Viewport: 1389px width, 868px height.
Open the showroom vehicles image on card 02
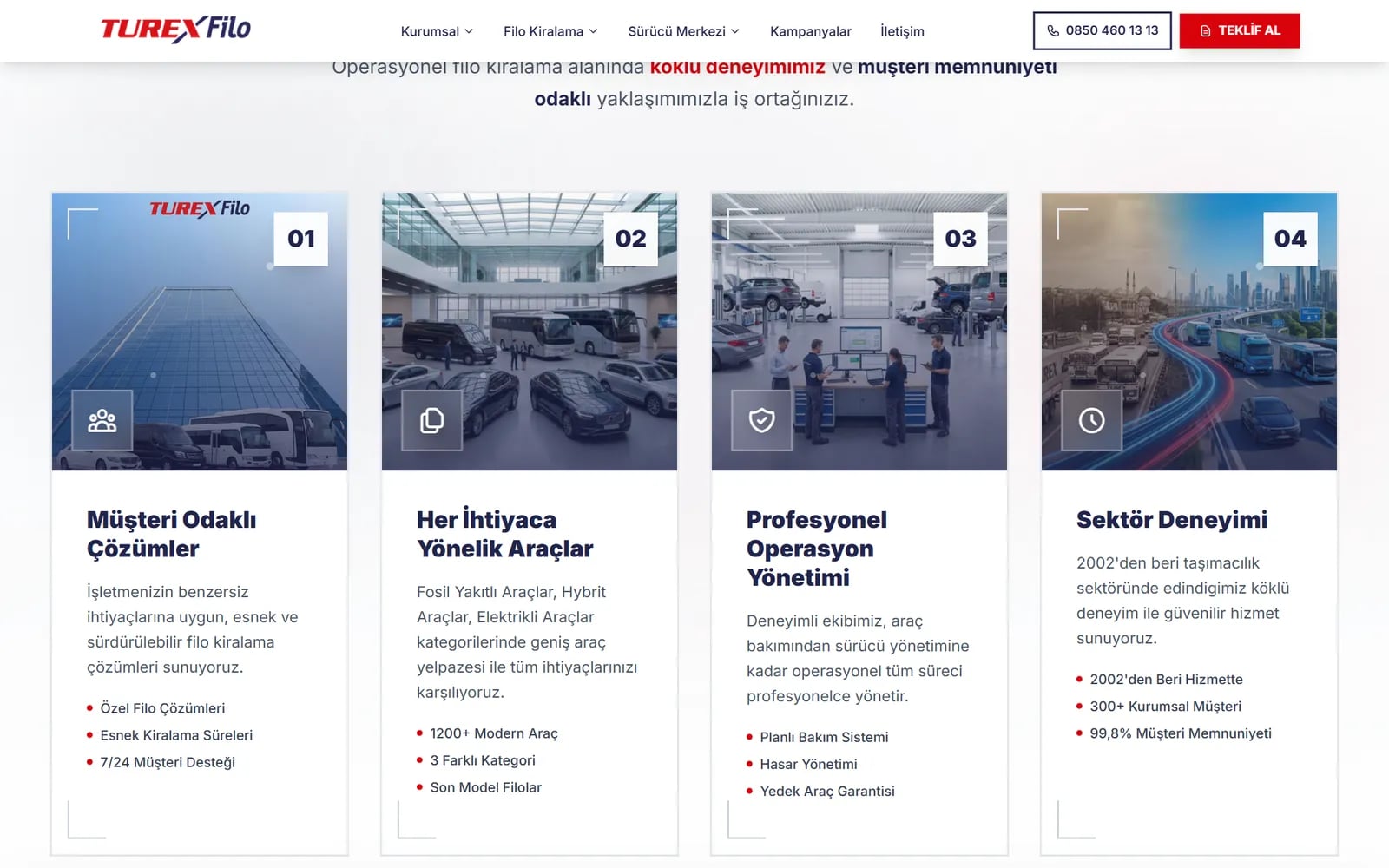[530, 332]
